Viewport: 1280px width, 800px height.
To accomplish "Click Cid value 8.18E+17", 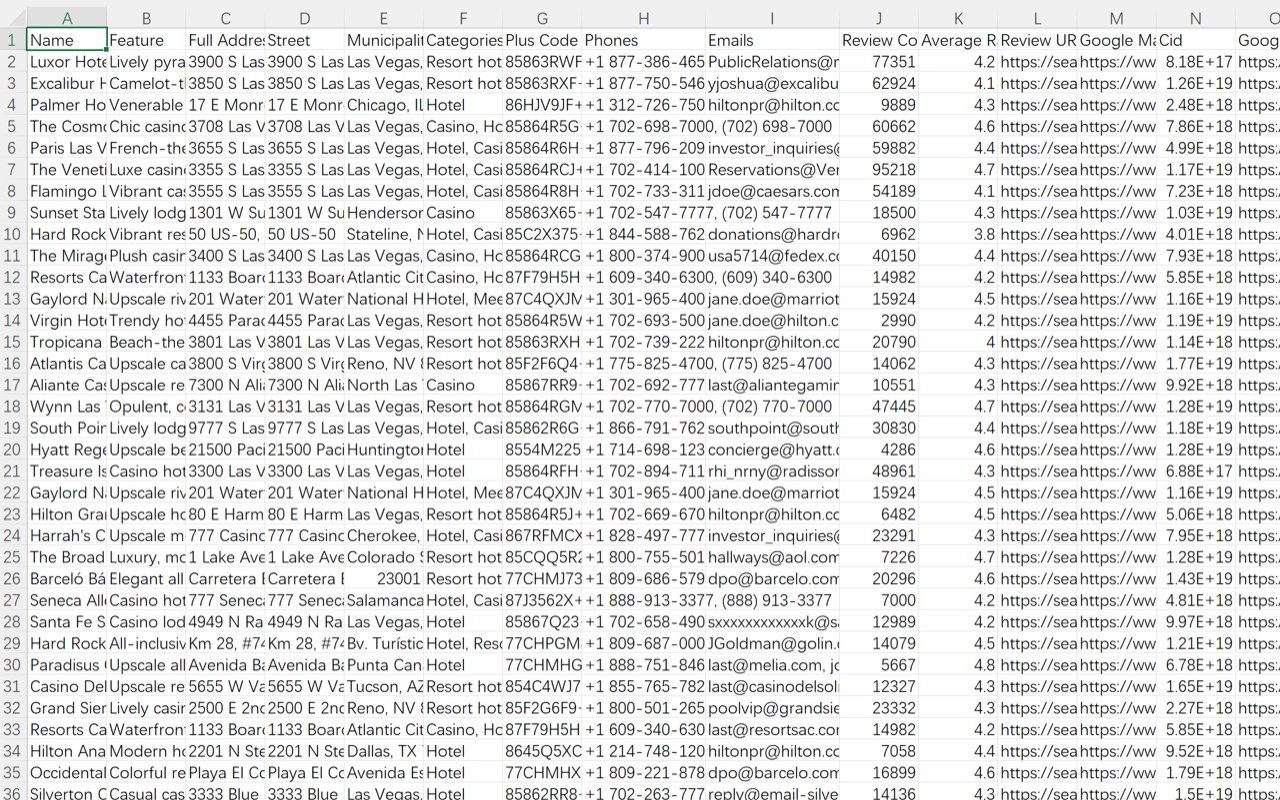I will click(x=1196, y=61).
